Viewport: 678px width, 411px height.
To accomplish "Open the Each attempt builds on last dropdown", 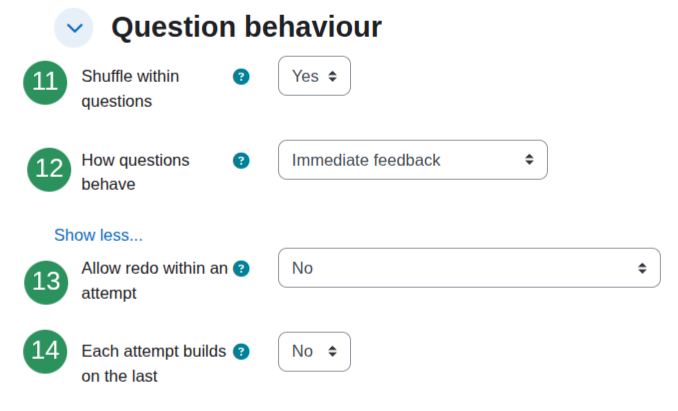I will 314,352.
